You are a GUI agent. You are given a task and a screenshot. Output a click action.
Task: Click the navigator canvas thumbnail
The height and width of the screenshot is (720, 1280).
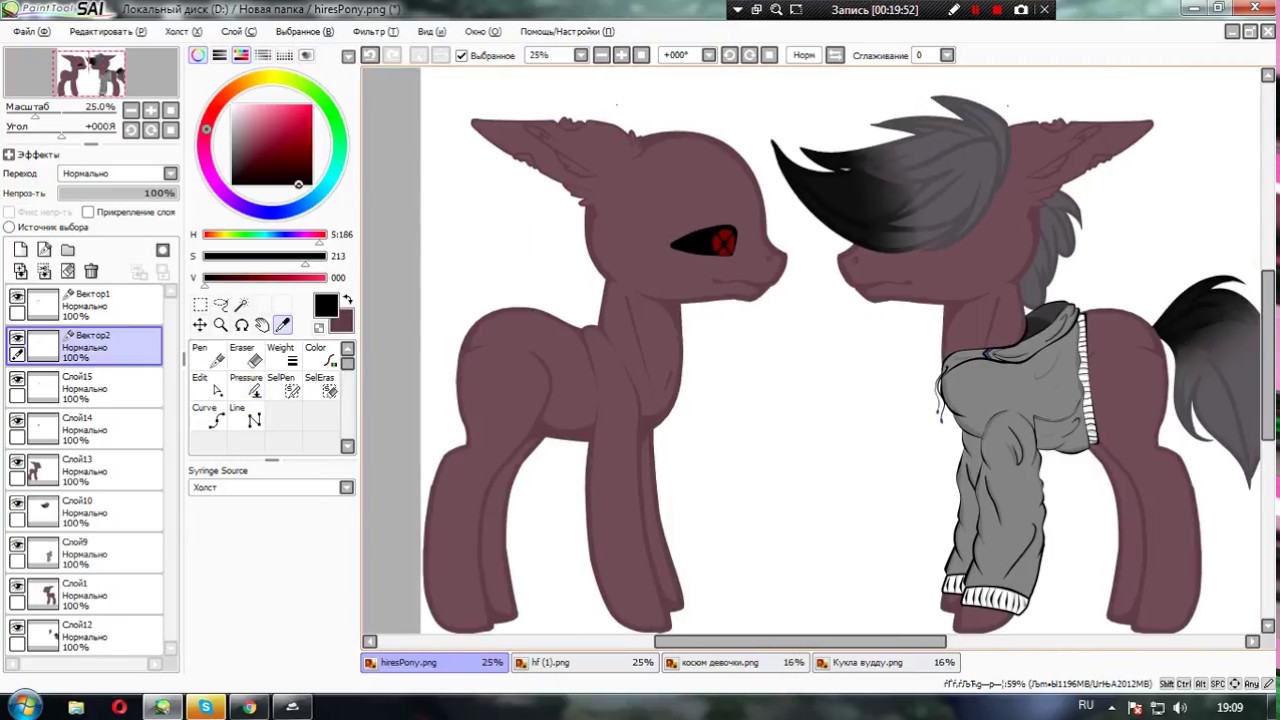click(91, 73)
